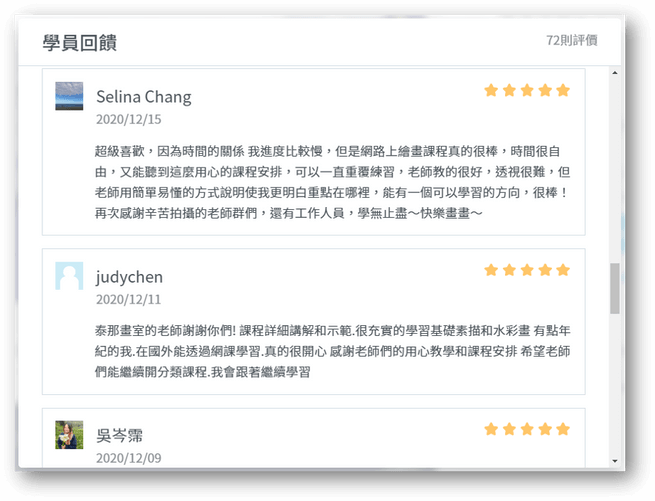Click the Selina Chang reviewer name
Image resolution: width=655 pixels, height=501 pixels.
pyautogui.click(x=143, y=97)
